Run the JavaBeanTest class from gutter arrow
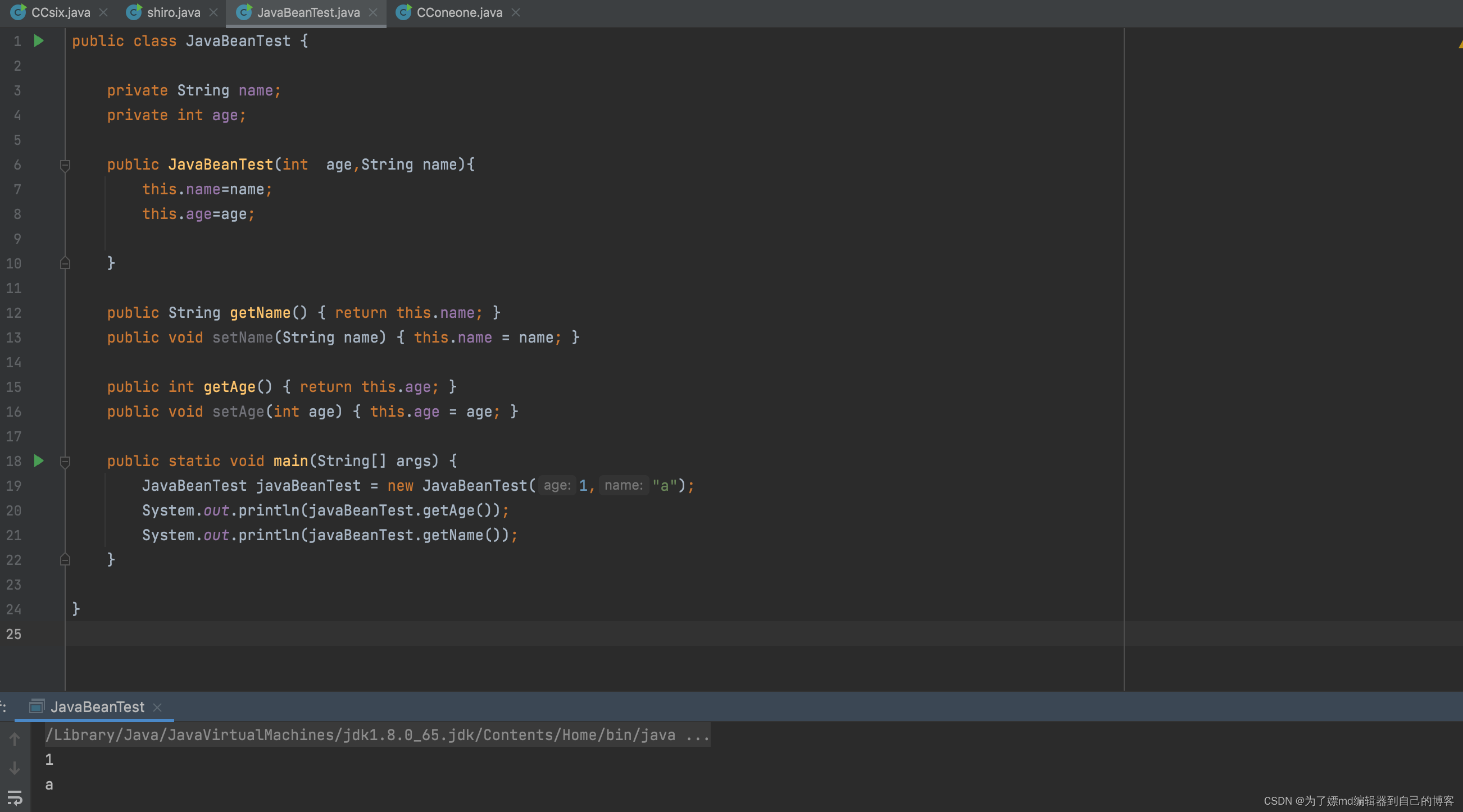1463x812 pixels. 39,41
